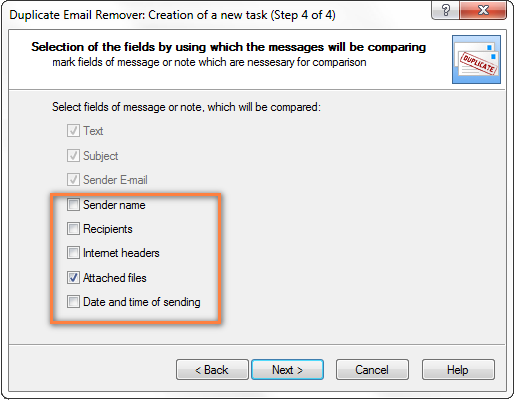Viewport: 516px width, 401px height.
Task: Click the Duplicate envelope icon in header
Action: point(476,59)
